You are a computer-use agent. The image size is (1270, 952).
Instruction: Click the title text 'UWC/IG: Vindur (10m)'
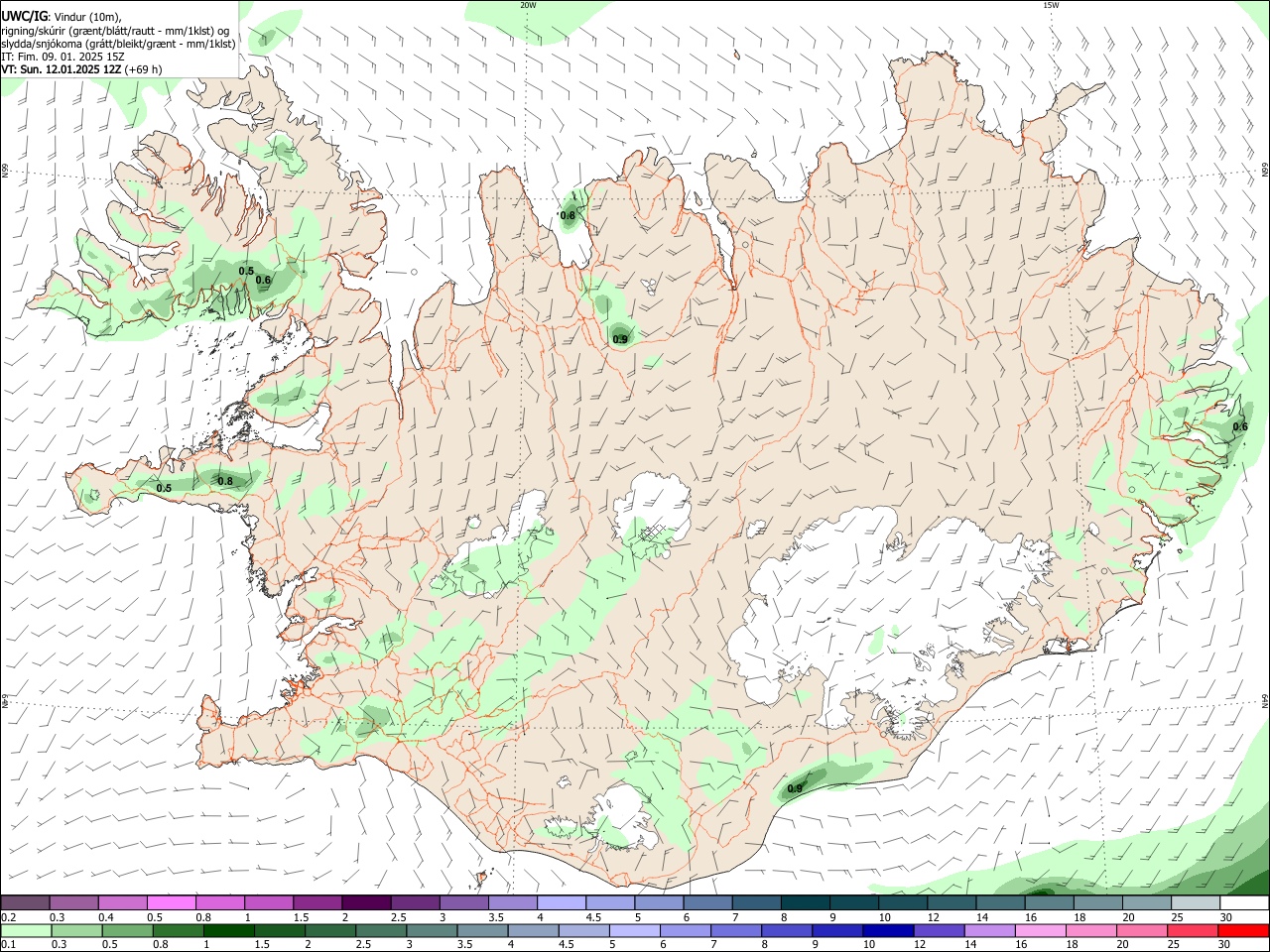coord(62,16)
